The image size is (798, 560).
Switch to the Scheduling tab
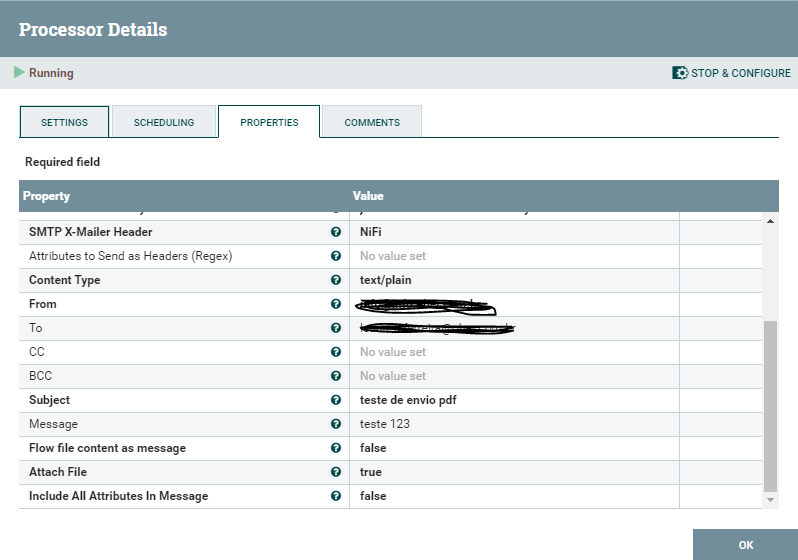[164, 122]
